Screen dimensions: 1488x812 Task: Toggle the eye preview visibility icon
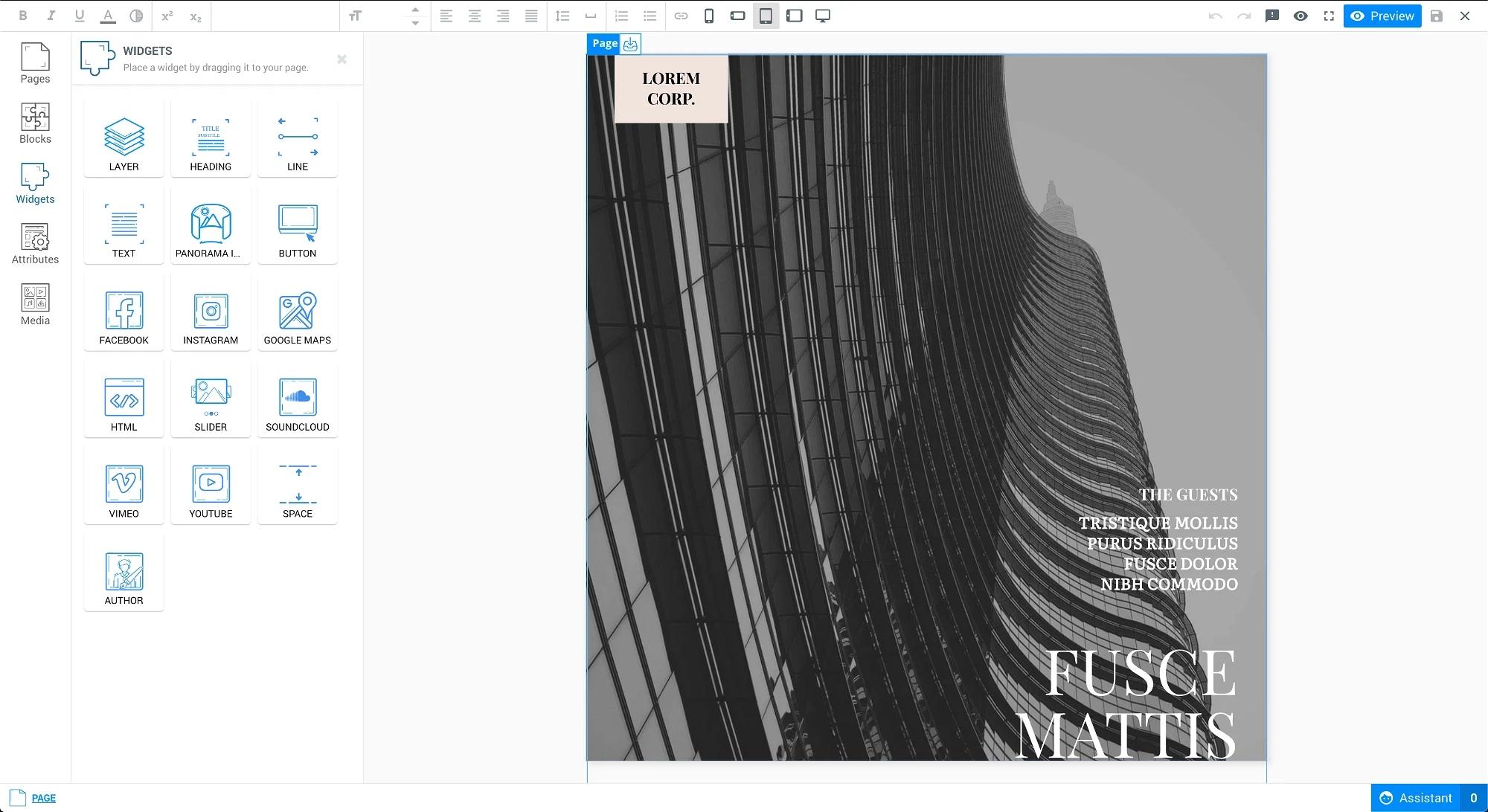pyautogui.click(x=1301, y=16)
